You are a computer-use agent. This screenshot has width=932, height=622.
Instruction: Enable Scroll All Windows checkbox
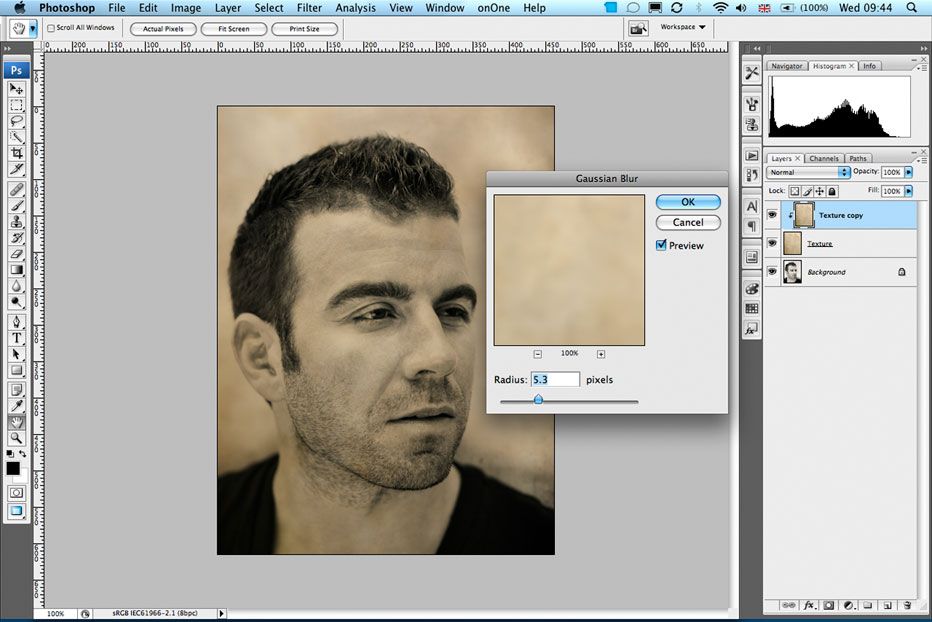[52, 29]
